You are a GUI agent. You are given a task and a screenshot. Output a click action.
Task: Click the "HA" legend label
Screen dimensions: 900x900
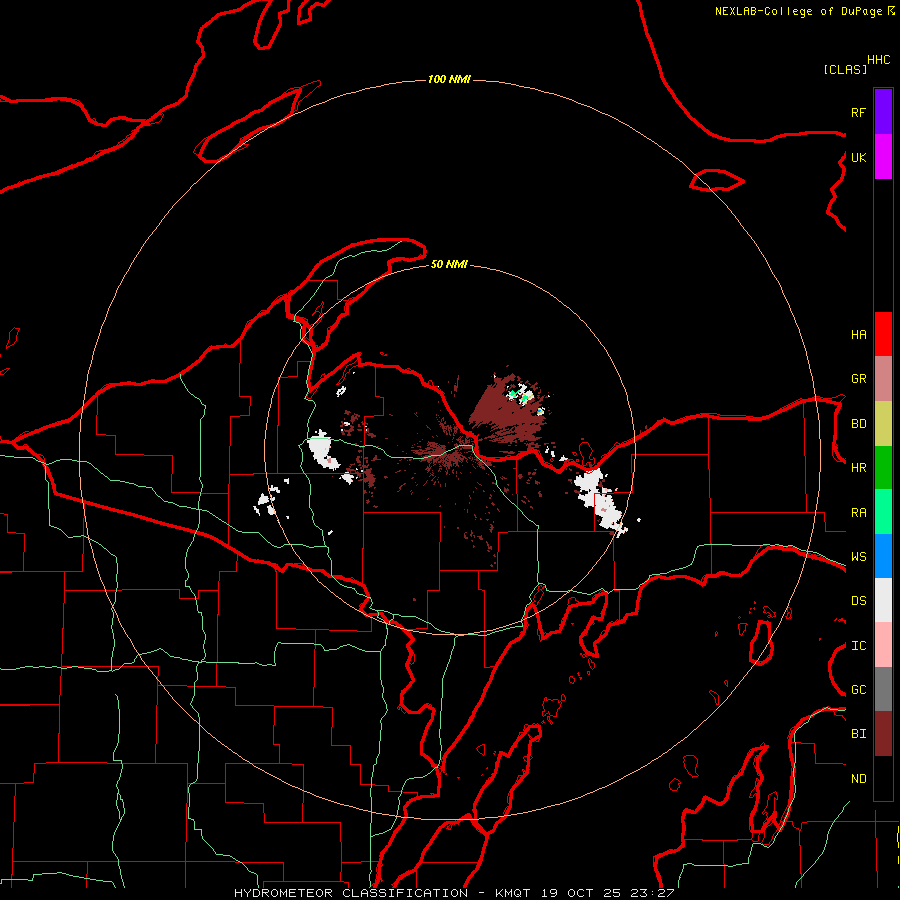pyautogui.click(x=858, y=335)
